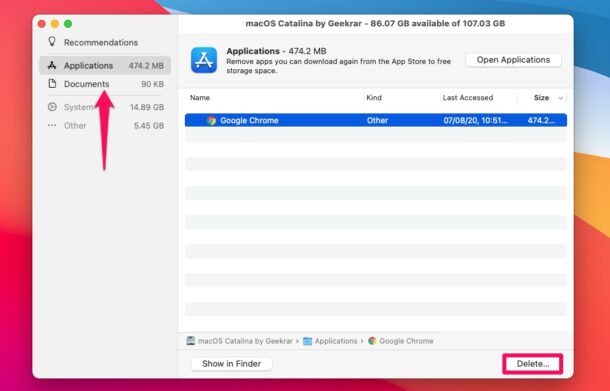Select Recommendations in the sidebar

click(105, 42)
